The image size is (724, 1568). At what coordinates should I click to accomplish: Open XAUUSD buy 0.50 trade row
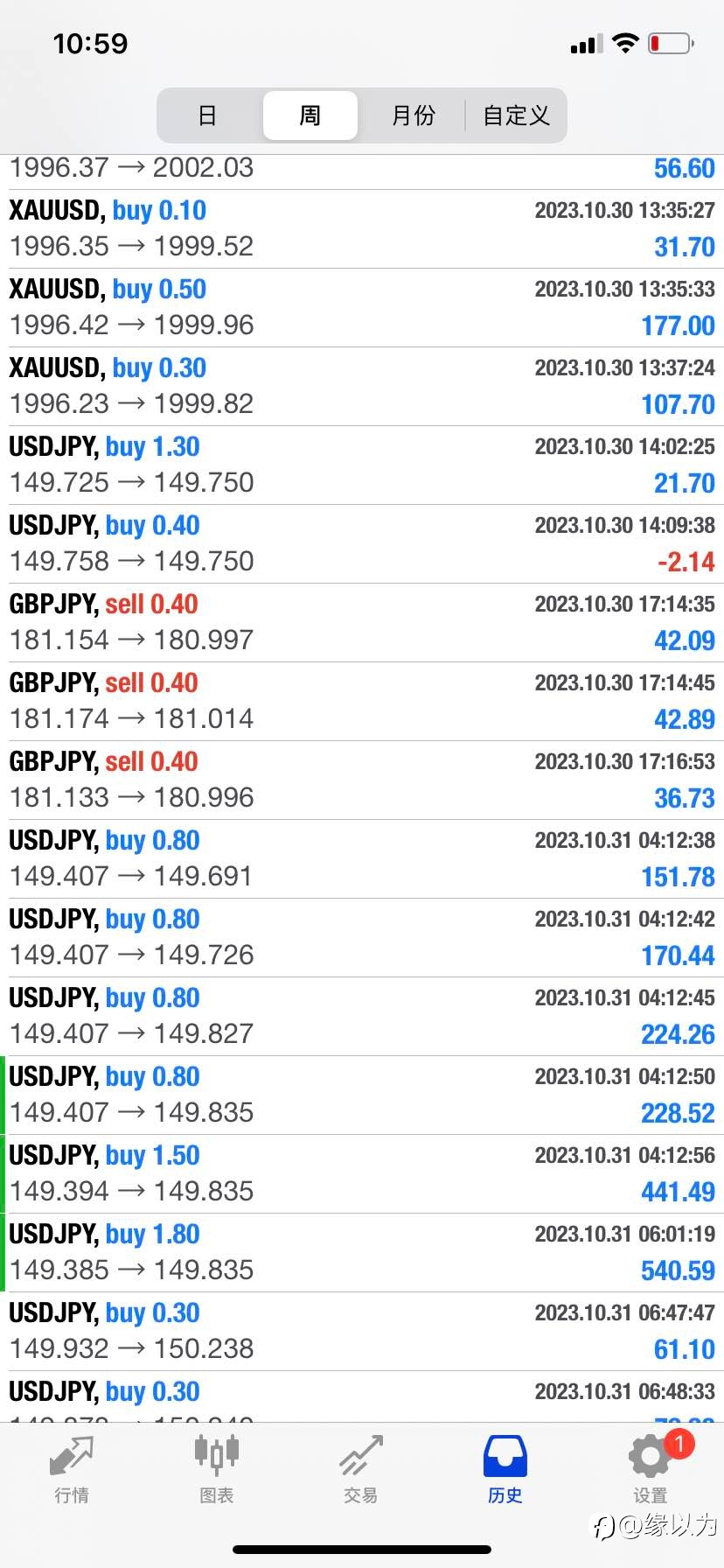[x=362, y=308]
